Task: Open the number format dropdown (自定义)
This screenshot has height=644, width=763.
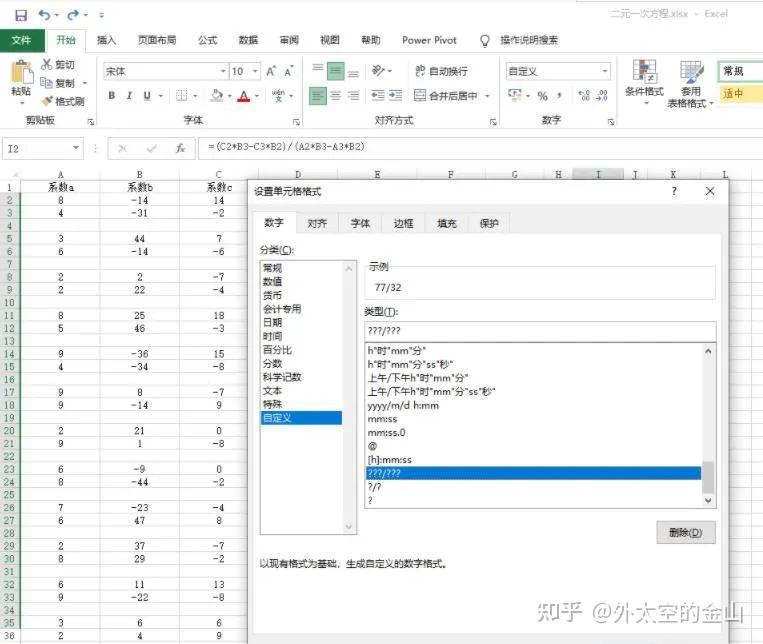Action: [605, 72]
